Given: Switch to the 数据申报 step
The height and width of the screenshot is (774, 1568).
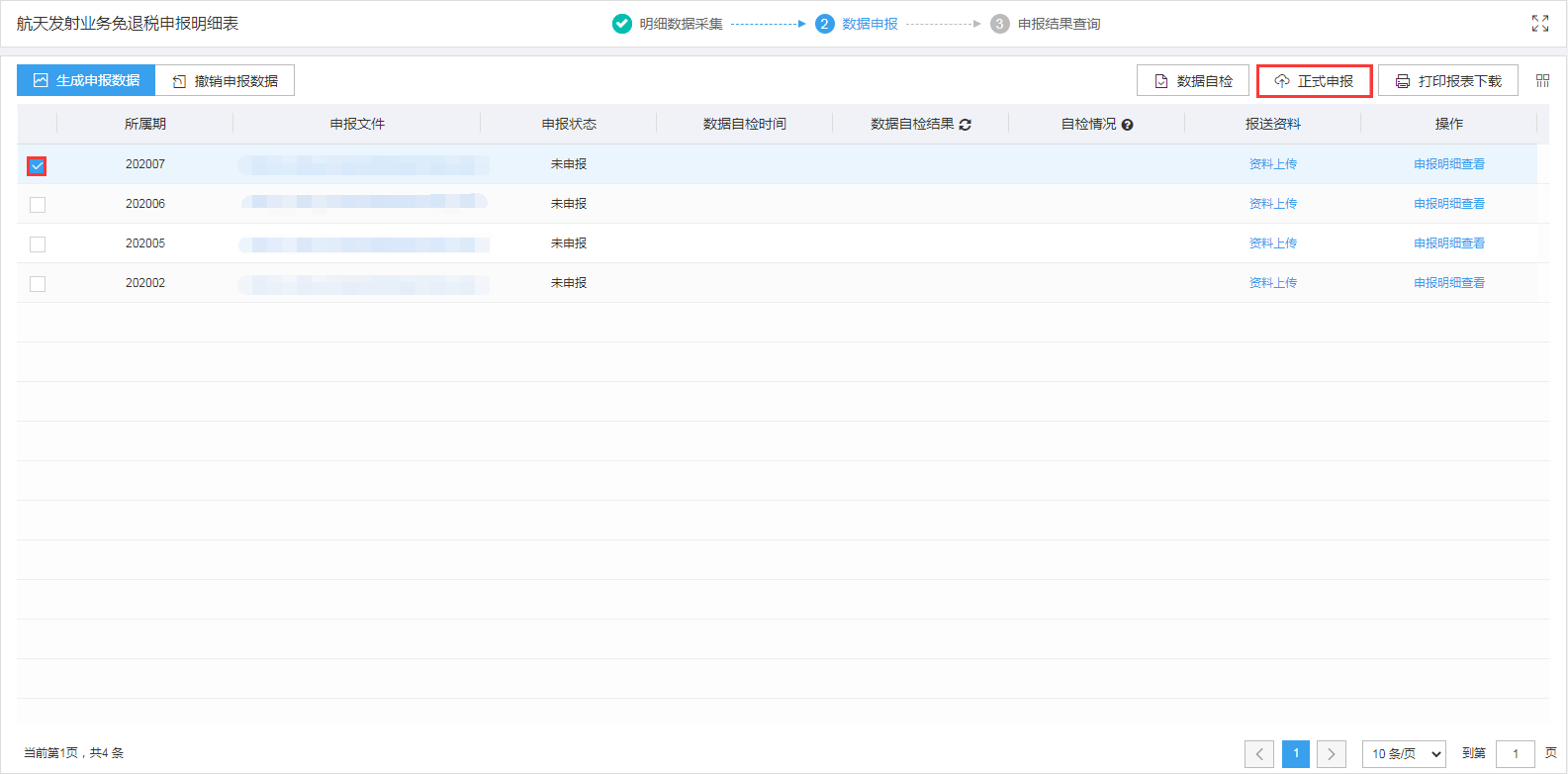Looking at the screenshot, I should (x=871, y=24).
